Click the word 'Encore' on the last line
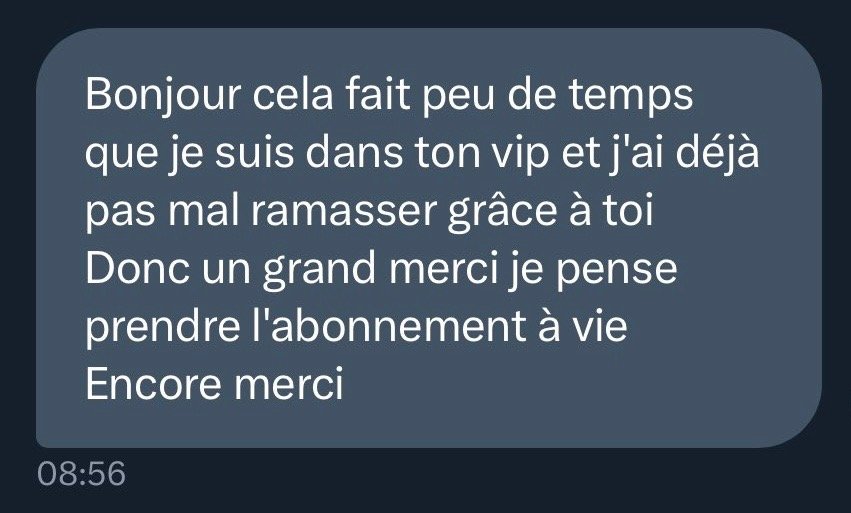Screen dimensions: 851x513 pyautogui.click(x=153, y=384)
